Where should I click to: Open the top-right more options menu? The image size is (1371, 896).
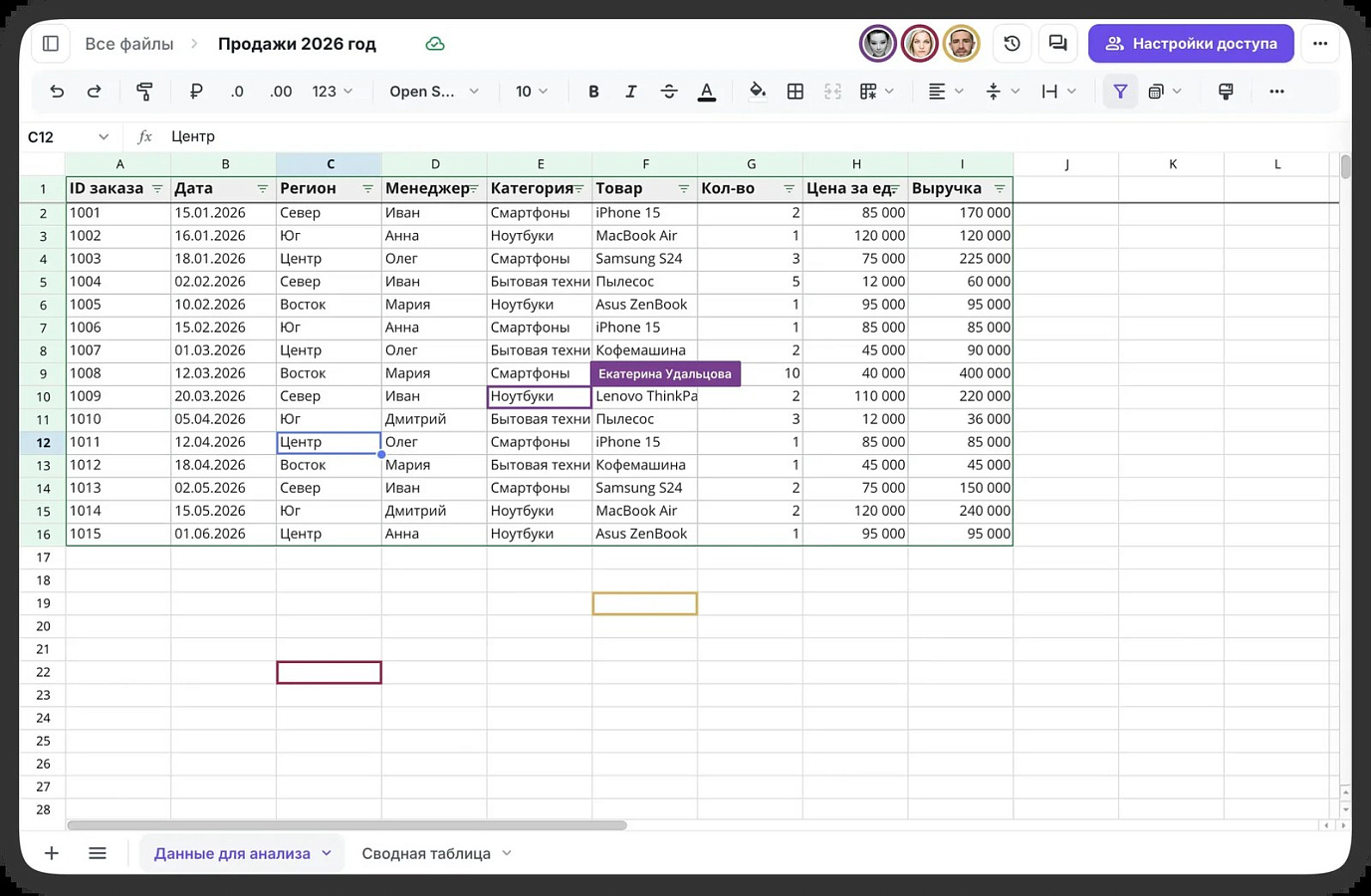[x=1320, y=44]
